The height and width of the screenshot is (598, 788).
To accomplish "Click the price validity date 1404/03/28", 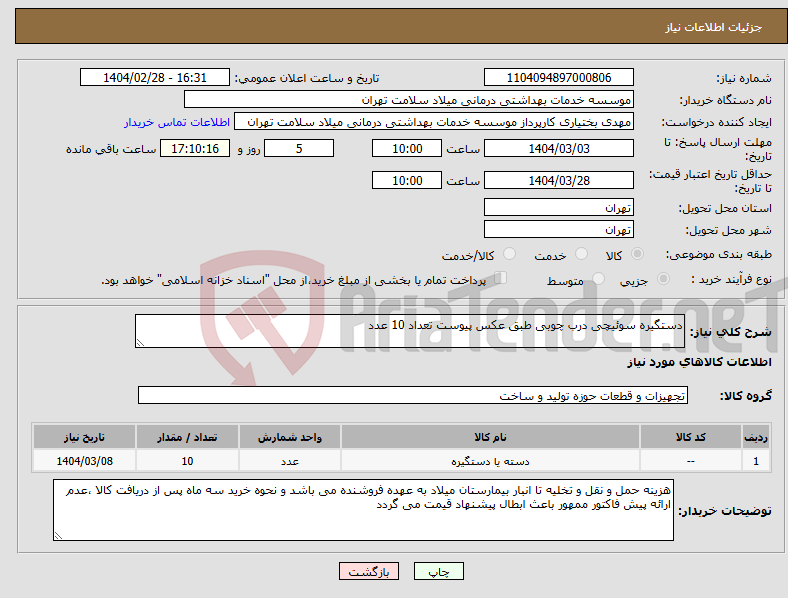I will (559, 180).
